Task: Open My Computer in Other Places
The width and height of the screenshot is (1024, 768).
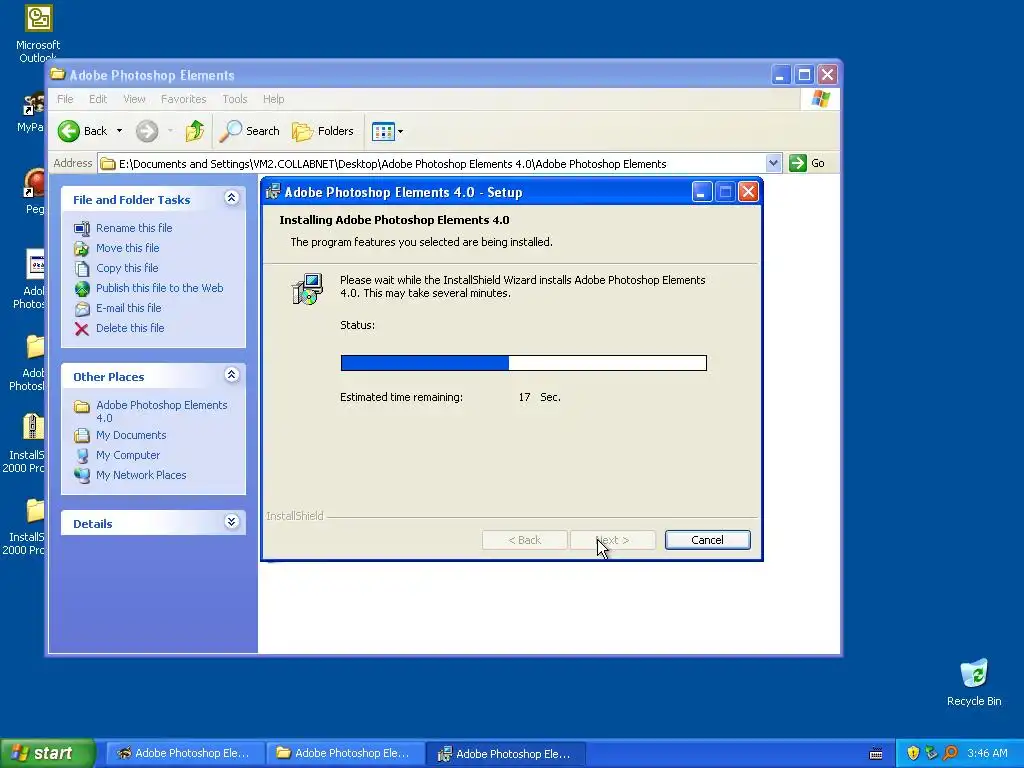Action: click(127, 455)
